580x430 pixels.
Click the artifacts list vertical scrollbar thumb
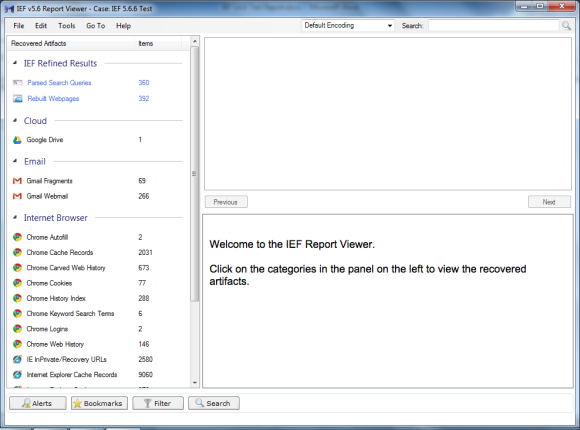click(x=195, y=174)
